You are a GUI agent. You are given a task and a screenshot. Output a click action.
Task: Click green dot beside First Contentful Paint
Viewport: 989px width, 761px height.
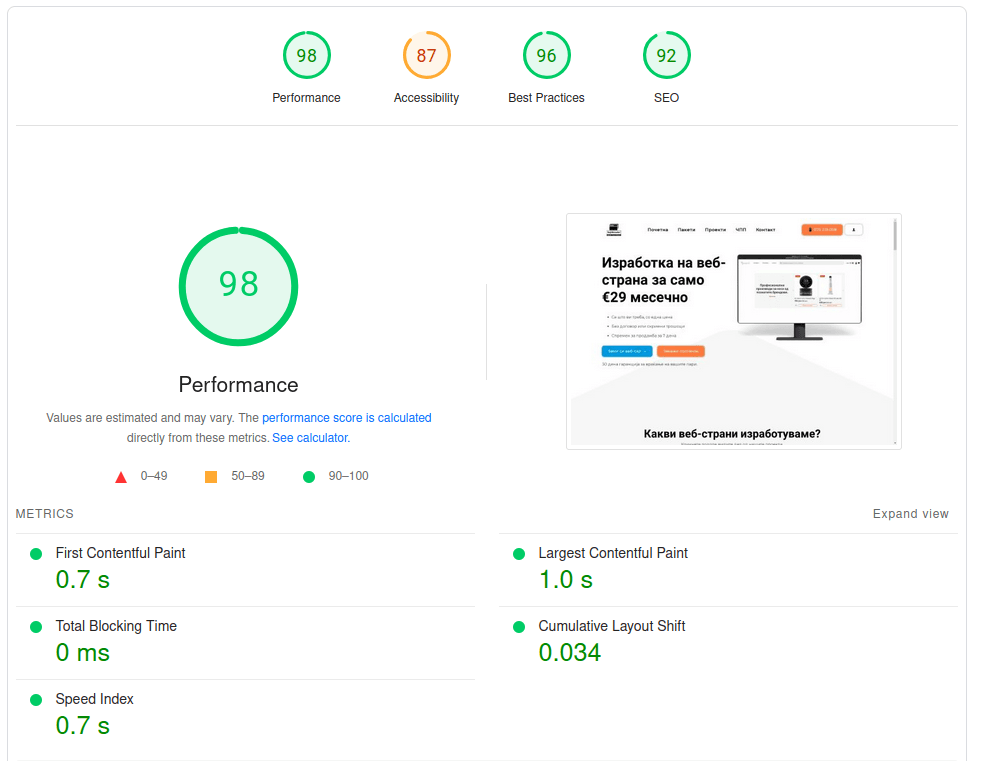coord(36,554)
